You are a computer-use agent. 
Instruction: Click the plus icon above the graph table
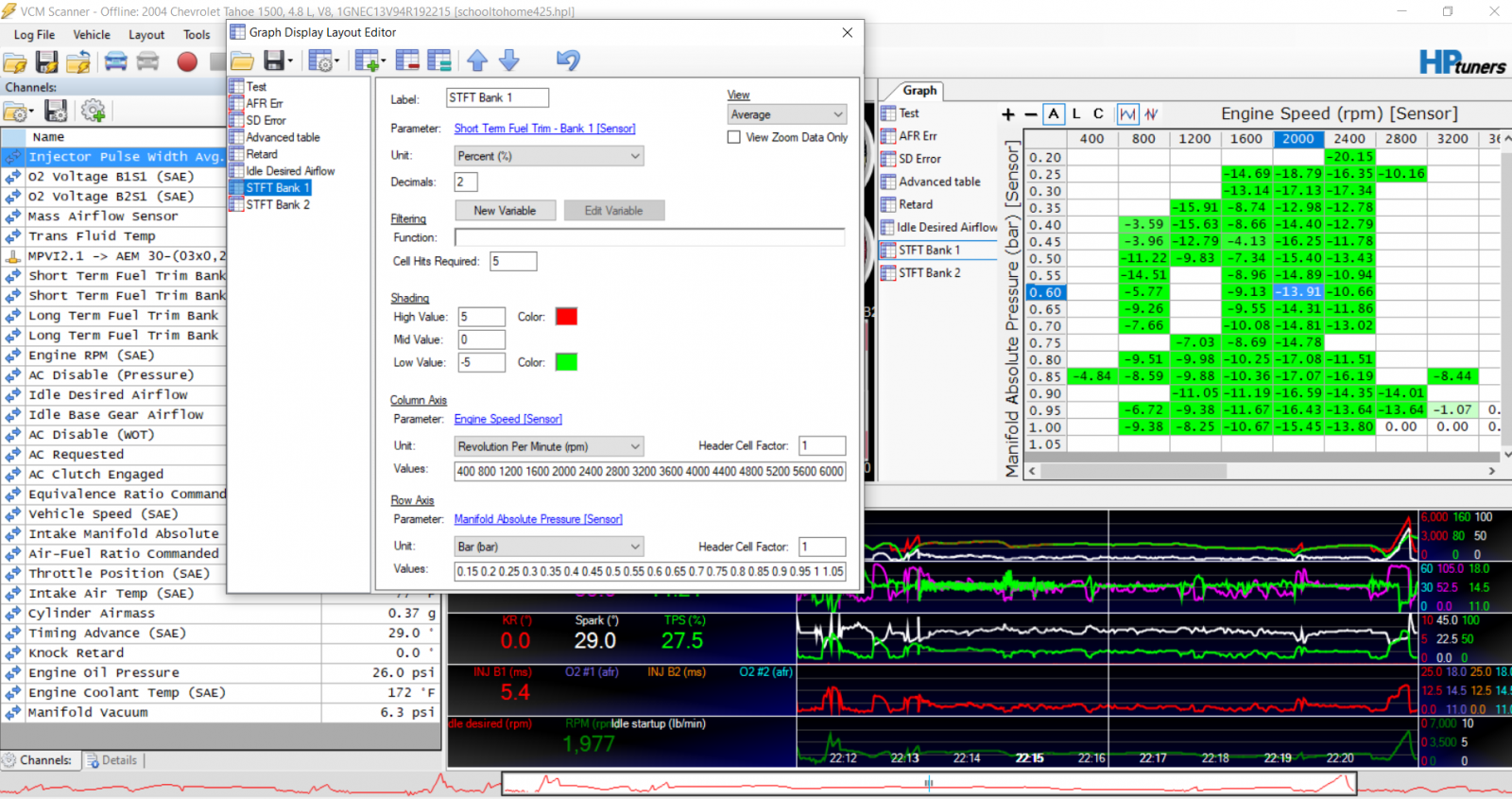coord(1008,114)
